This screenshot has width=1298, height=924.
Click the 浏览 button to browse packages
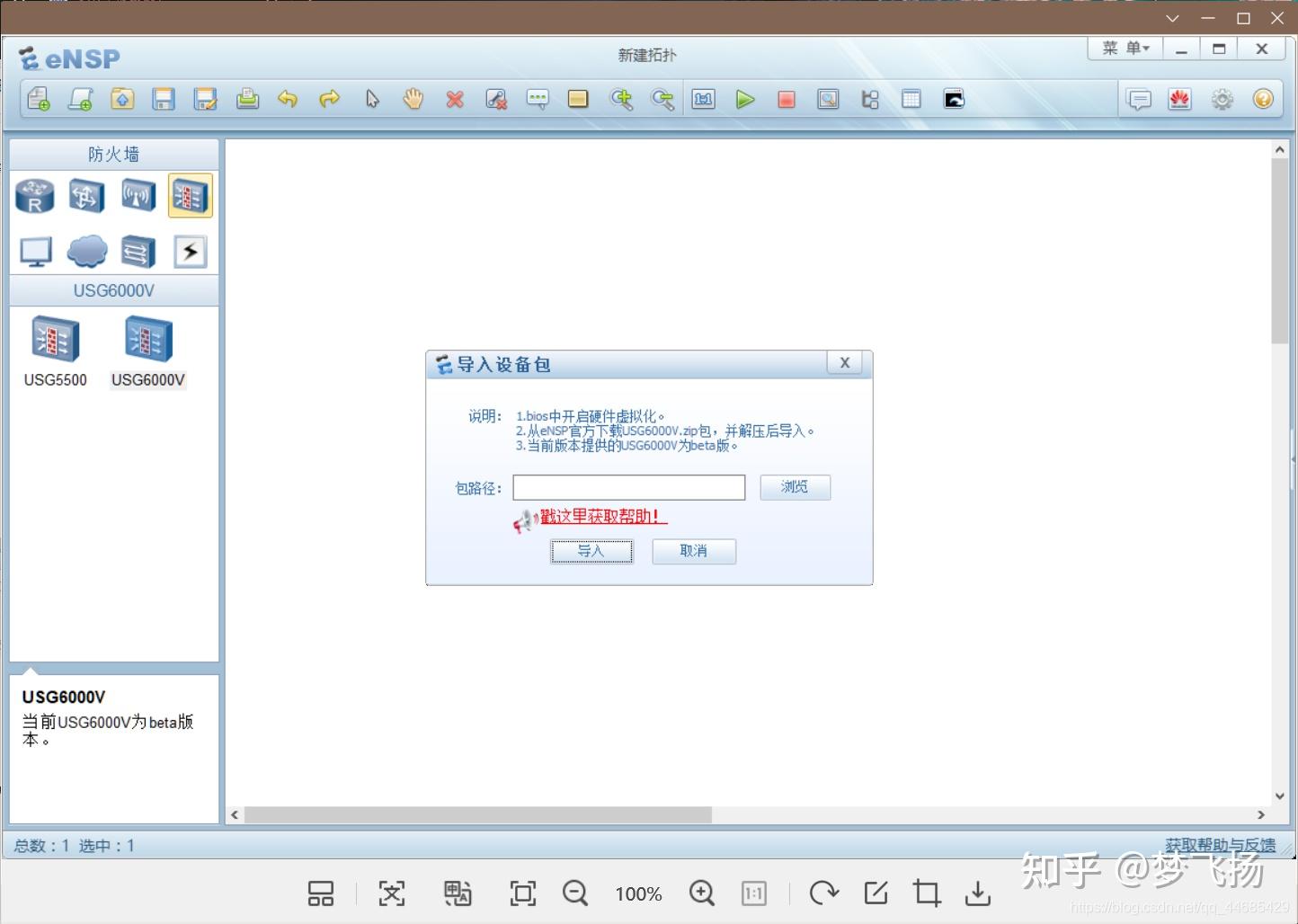click(794, 487)
